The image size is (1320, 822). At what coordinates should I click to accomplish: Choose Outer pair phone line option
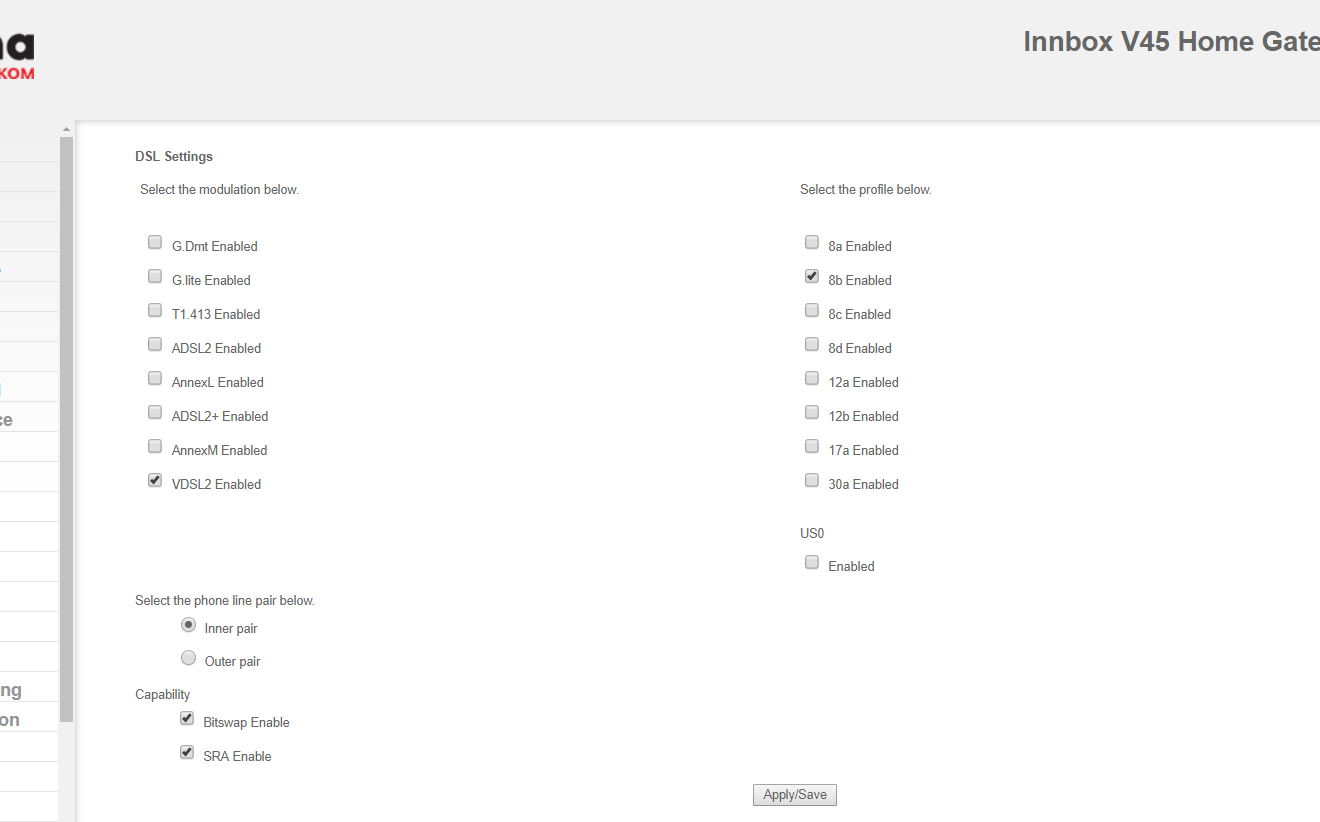pyautogui.click(x=188, y=658)
